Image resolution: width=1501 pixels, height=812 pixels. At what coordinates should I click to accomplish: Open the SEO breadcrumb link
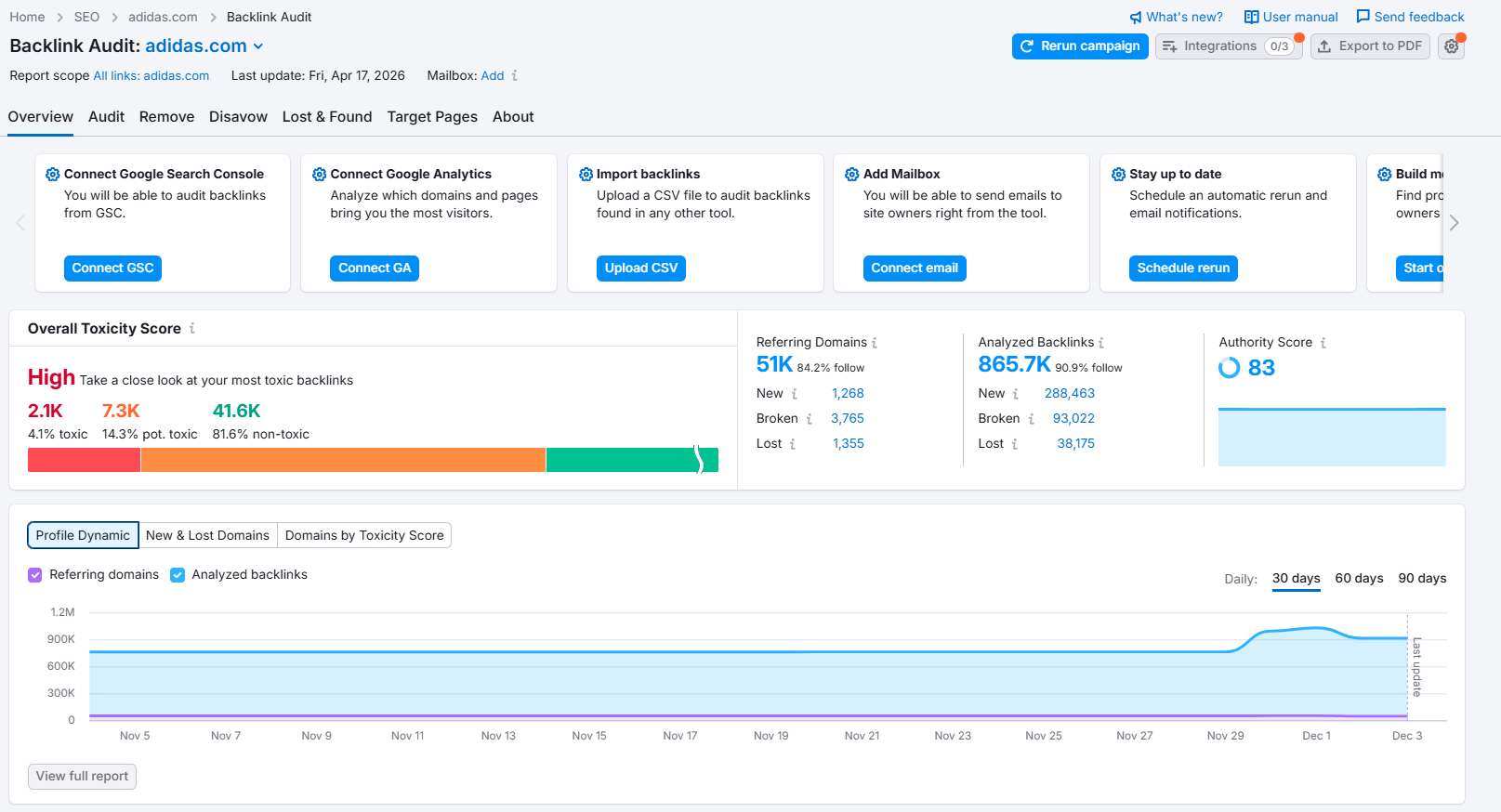[x=86, y=17]
